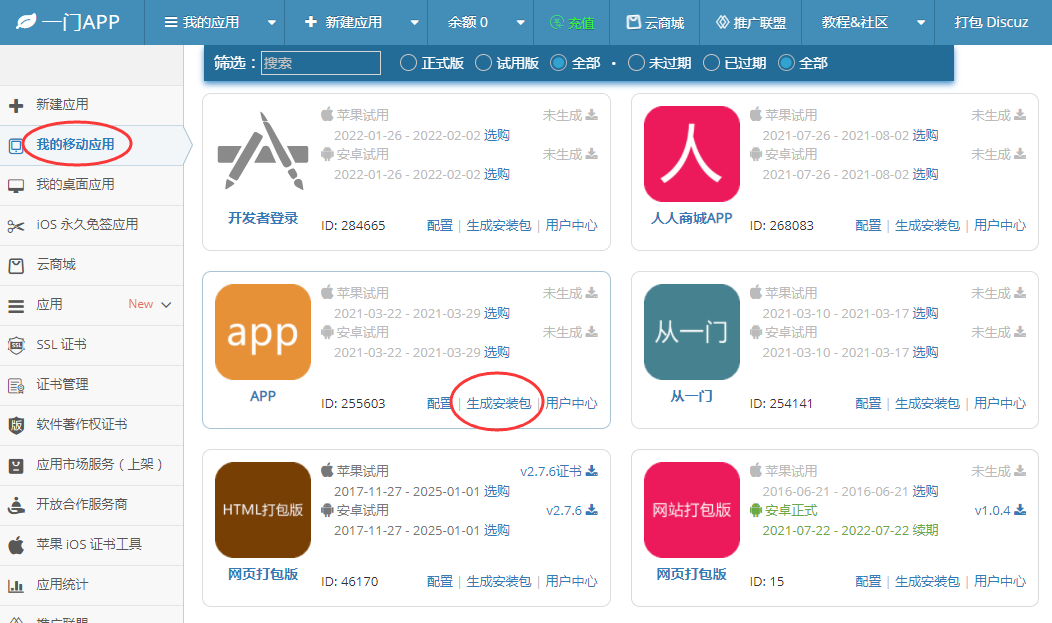Click the 人人商城APP name link
The width and height of the screenshot is (1052, 623).
(692, 218)
